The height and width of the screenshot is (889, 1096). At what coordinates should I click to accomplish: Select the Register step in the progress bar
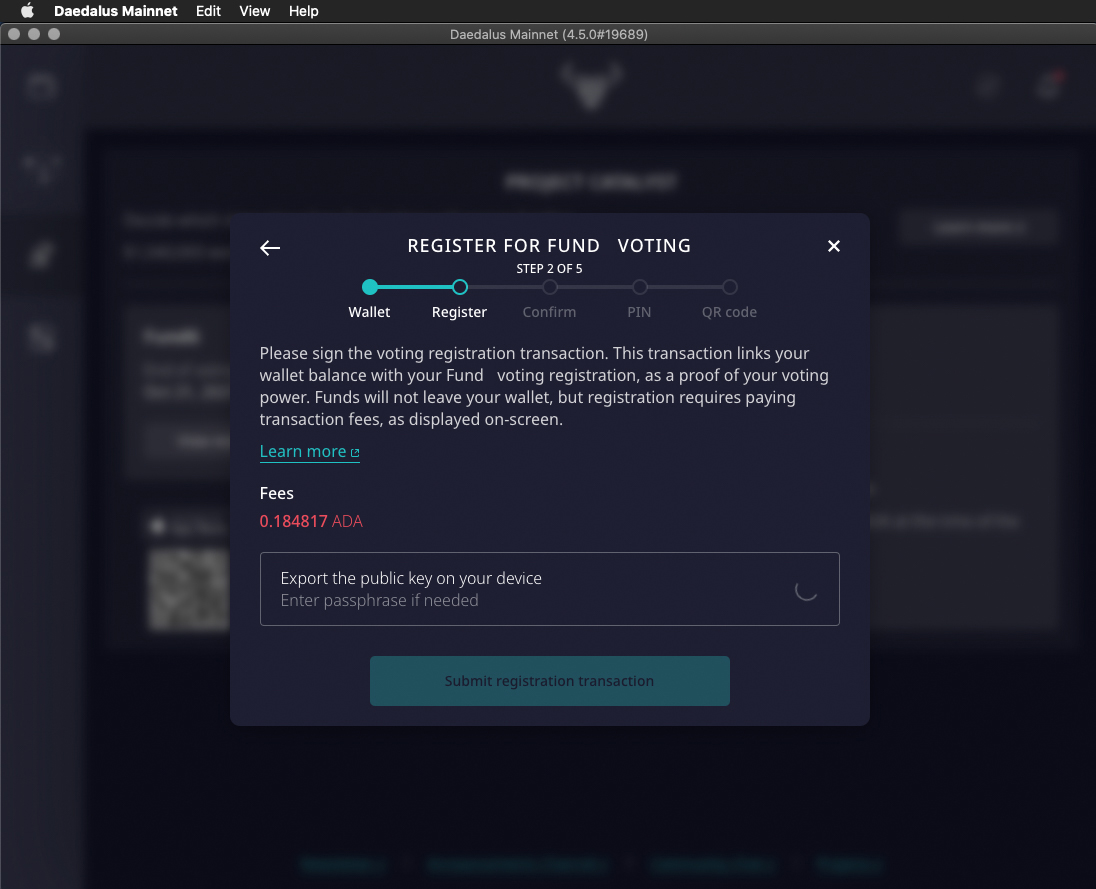[x=460, y=287]
